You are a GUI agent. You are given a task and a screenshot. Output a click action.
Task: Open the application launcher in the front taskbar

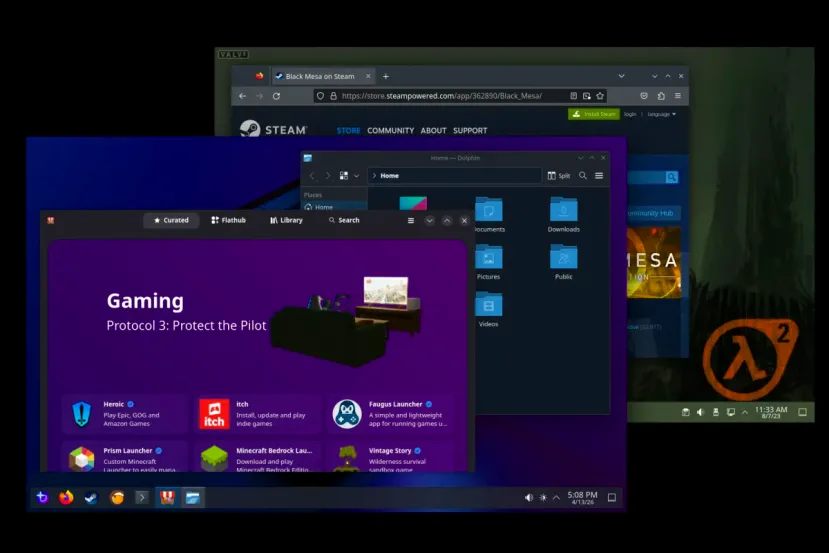coord(42,497)
